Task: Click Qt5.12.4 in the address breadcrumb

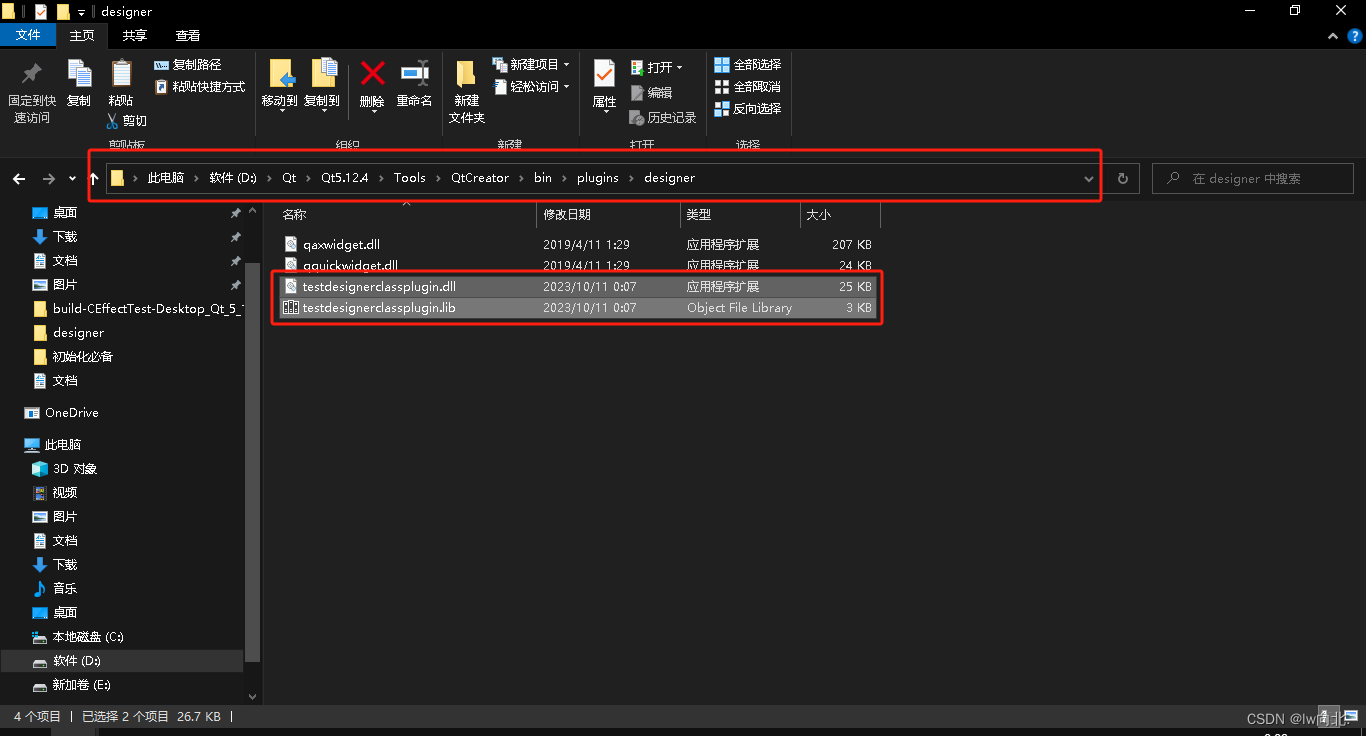Action: pyautogui.click(x=345, y=178)
